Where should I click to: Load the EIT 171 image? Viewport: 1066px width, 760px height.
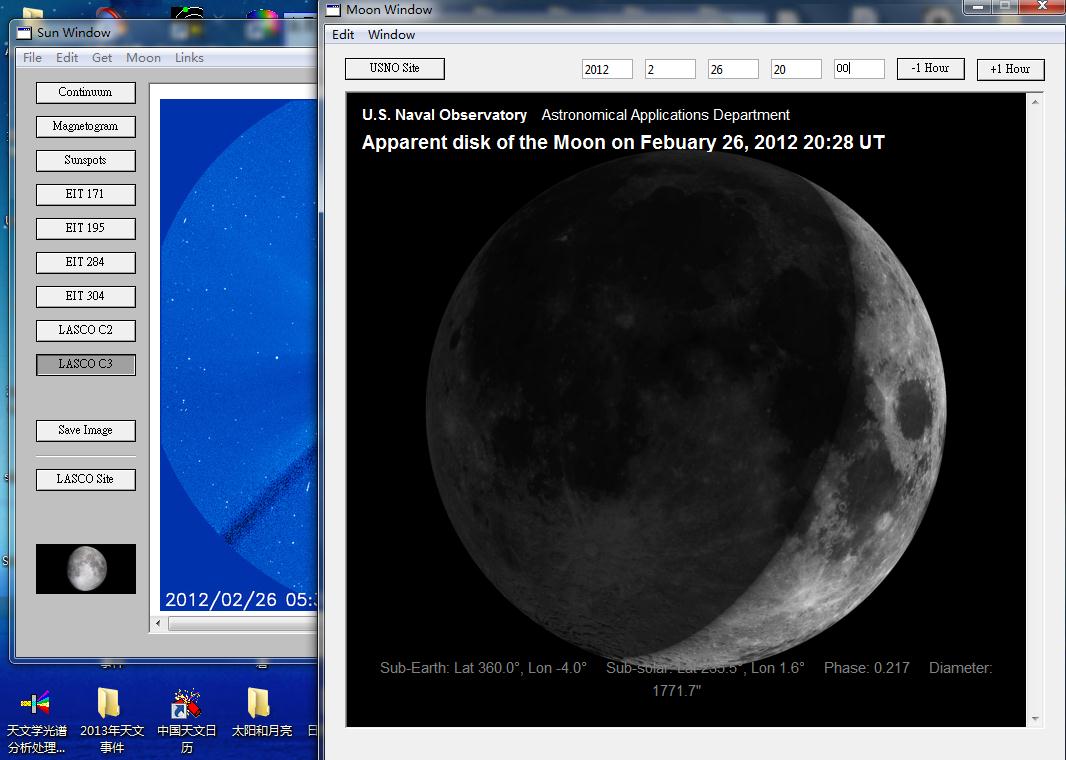(86, 194)
